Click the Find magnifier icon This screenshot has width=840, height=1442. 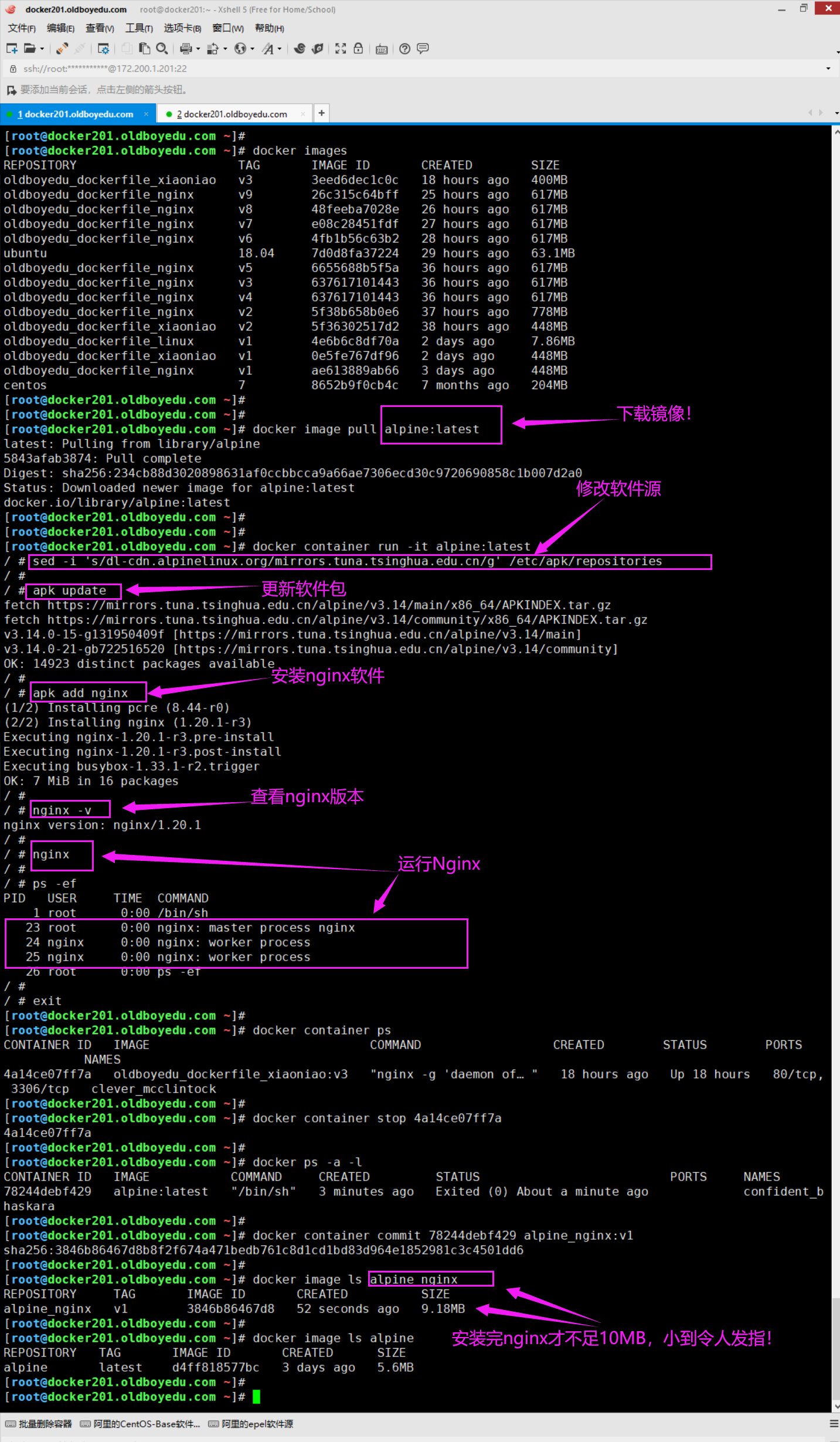click(x=162, y=49)
